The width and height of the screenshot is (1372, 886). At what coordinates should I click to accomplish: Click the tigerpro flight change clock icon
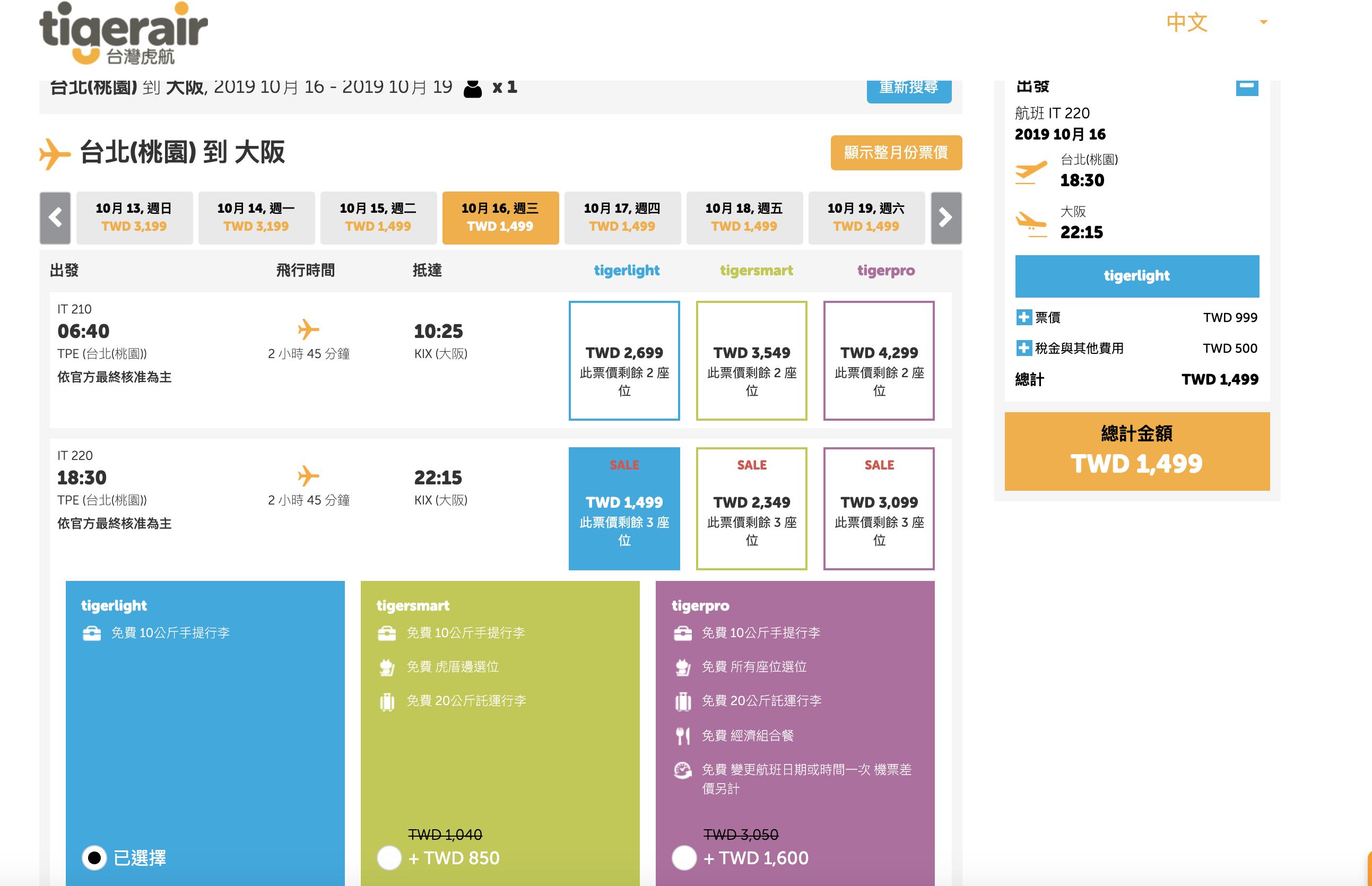pos(682,770)
